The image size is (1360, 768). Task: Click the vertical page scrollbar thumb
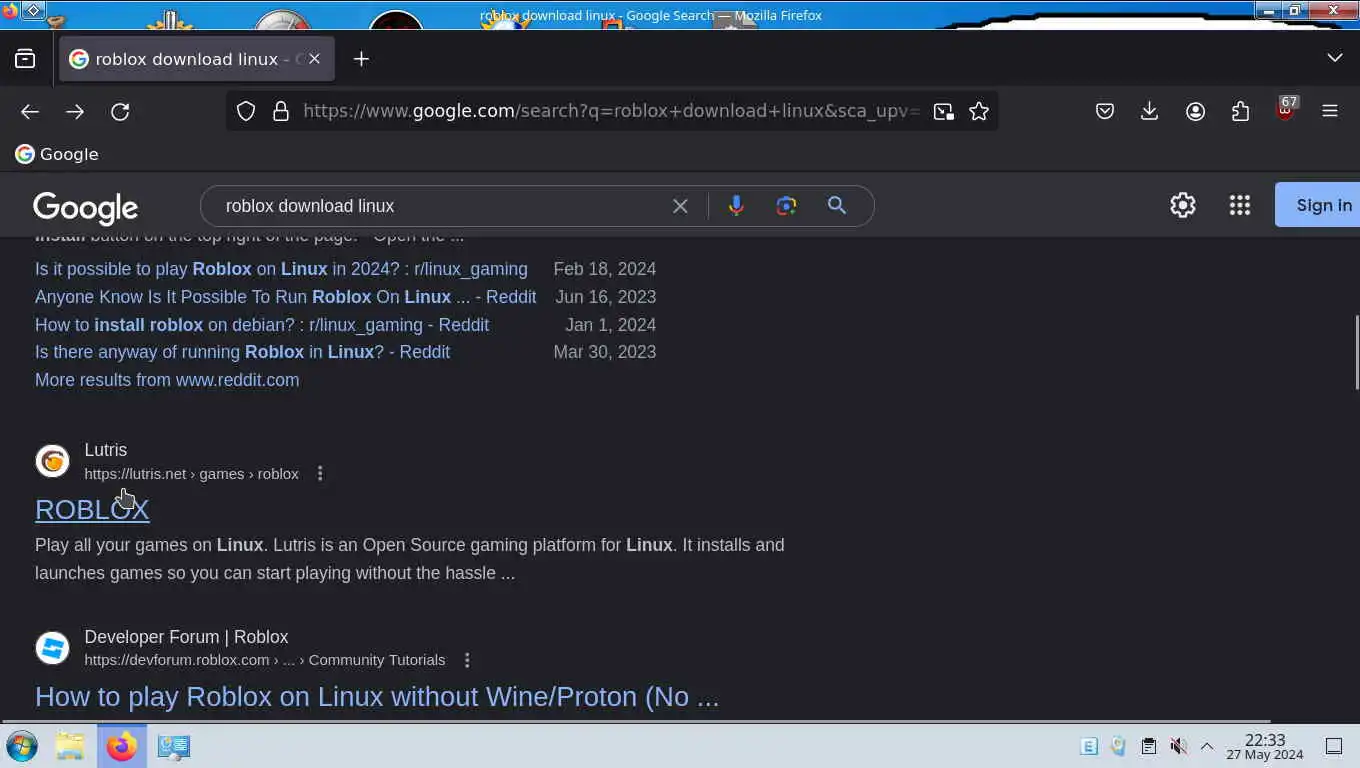tap(1356, 352)
